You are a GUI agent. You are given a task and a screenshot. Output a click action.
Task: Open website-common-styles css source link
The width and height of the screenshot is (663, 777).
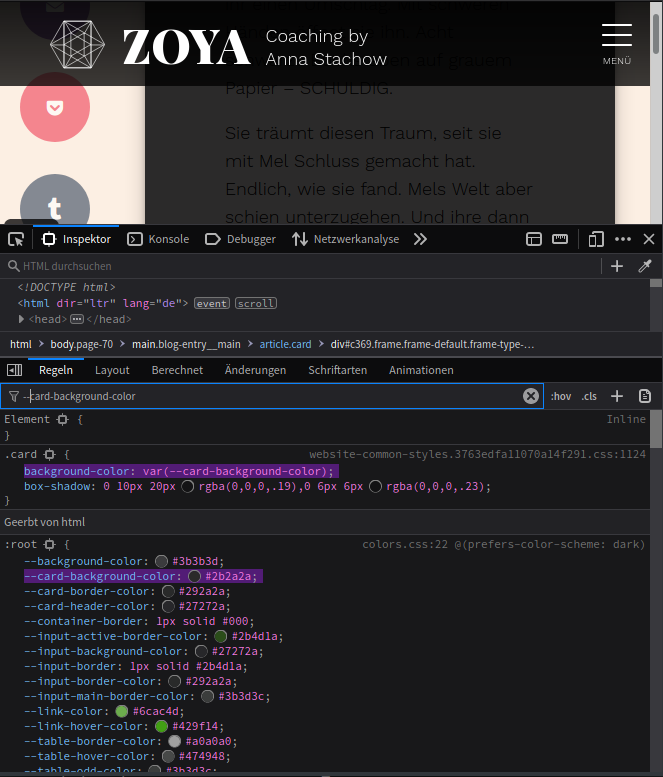coord(477,454)
